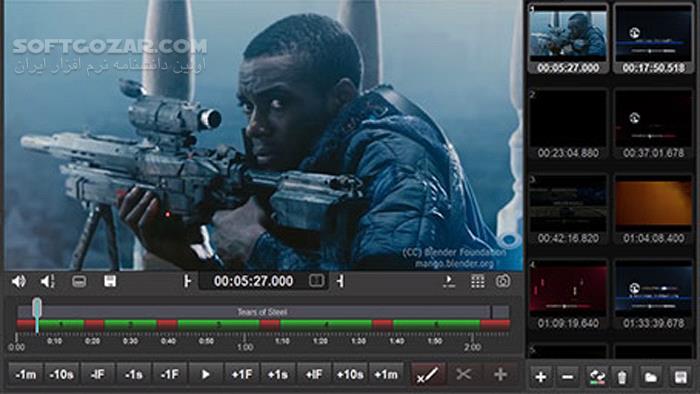Image resolution: width=700 pixels, height=394 pixels.
Task: Toggle the invert segments swap icon
Action: 596,377
